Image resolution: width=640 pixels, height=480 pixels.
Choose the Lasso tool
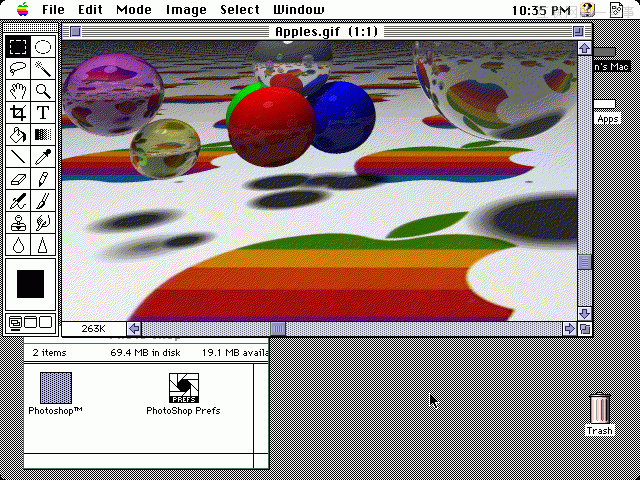coord(18,68)
